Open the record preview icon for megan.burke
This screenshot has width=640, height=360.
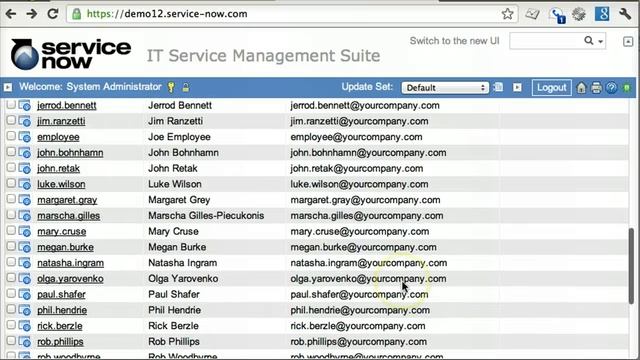pyautogui.click(x=24, y=247)
